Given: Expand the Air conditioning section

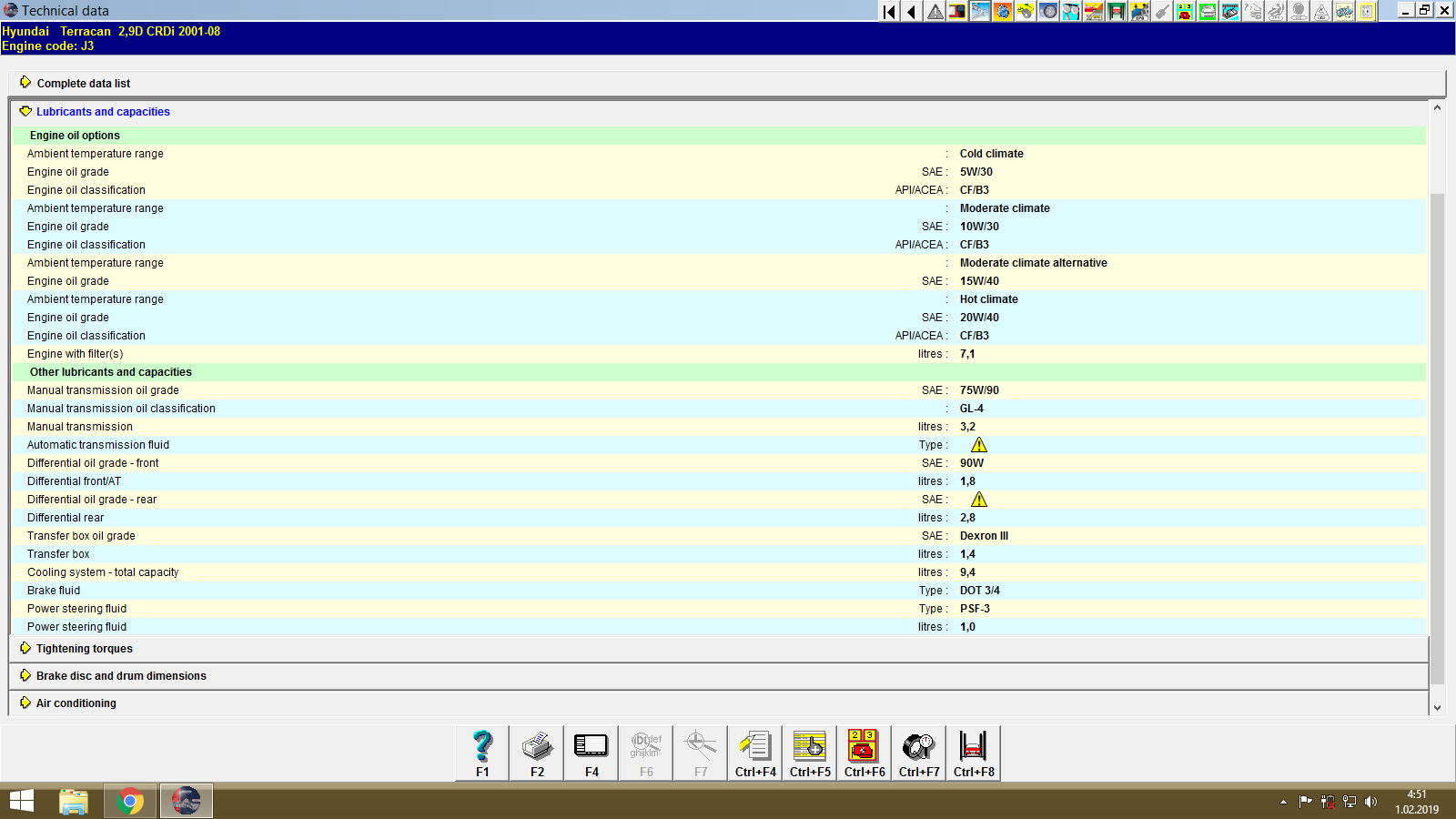Looking at the screenshot, I should tap(76, 703).
